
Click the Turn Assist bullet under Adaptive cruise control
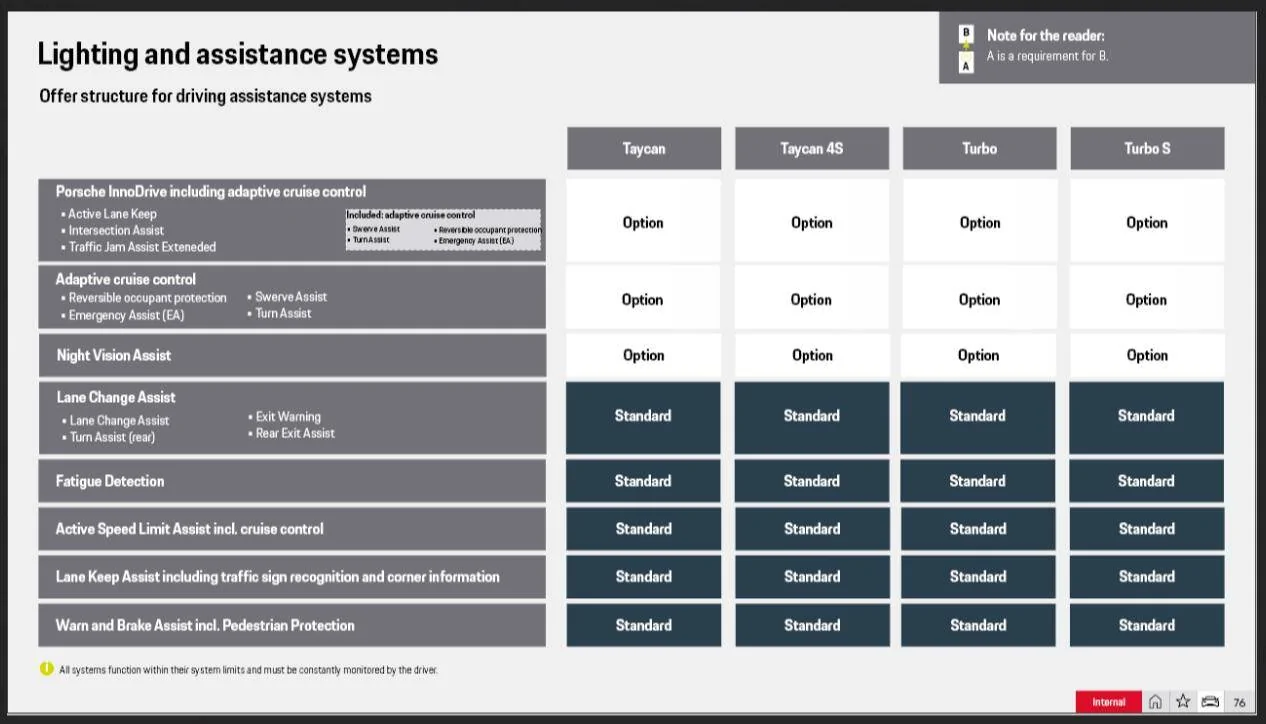(x=280, y=313)
